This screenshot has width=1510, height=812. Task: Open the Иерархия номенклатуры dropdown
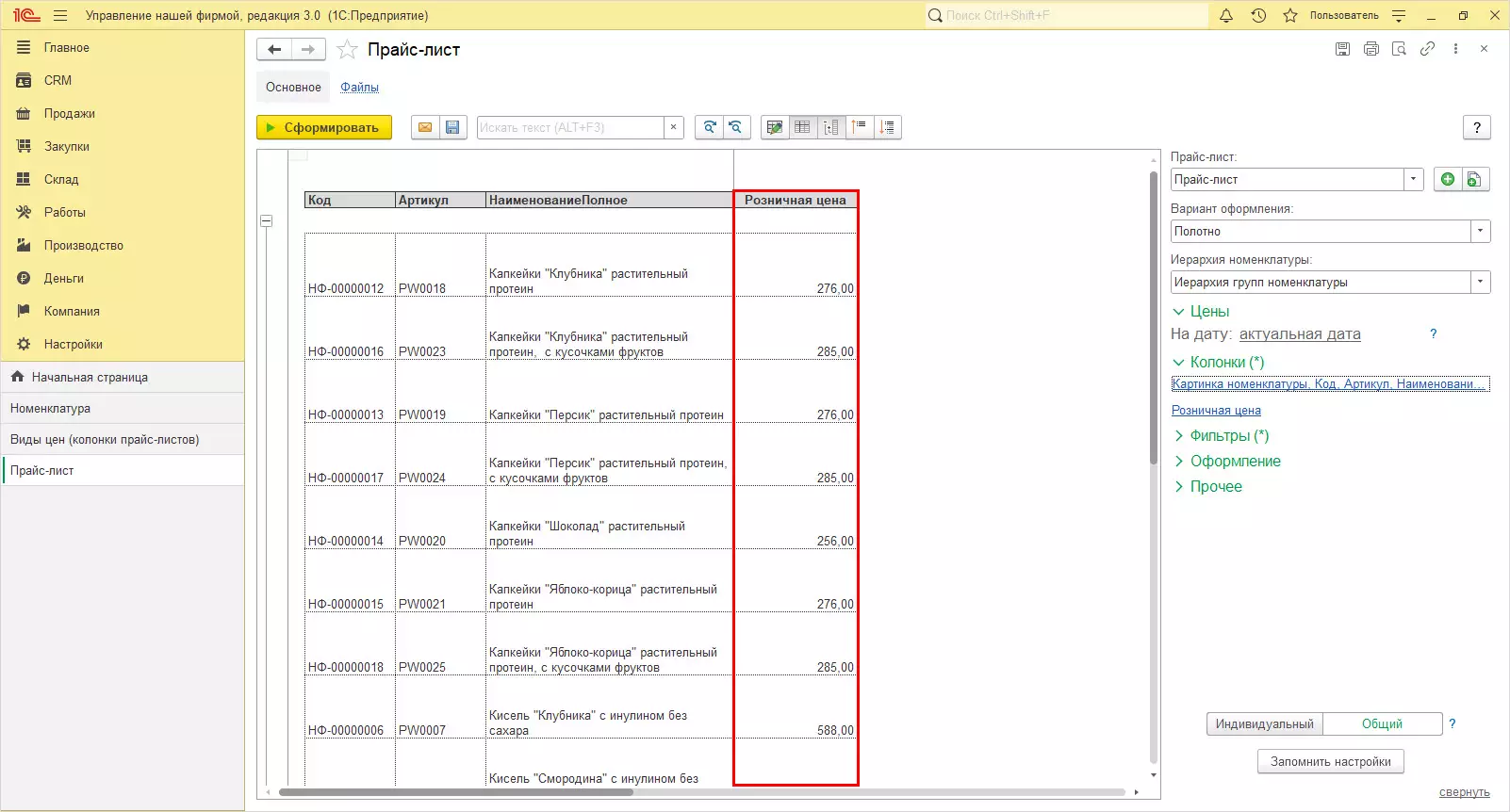pyautogui.click(x=1481, y=282)
